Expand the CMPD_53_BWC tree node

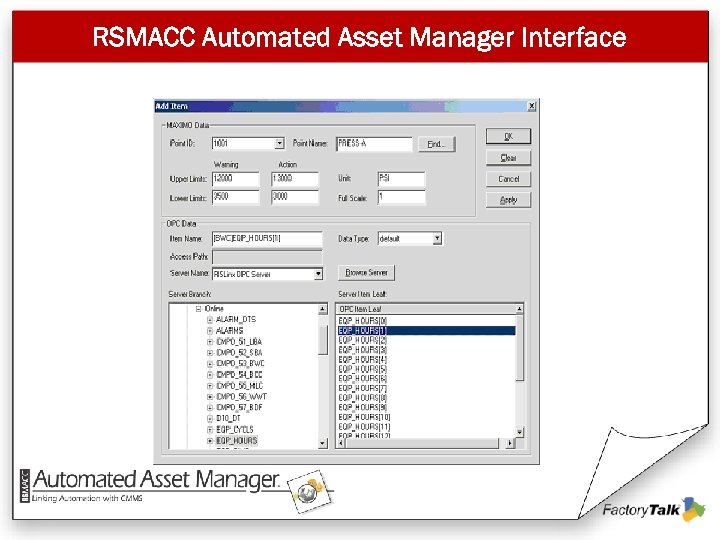click(x=210, y=364)
